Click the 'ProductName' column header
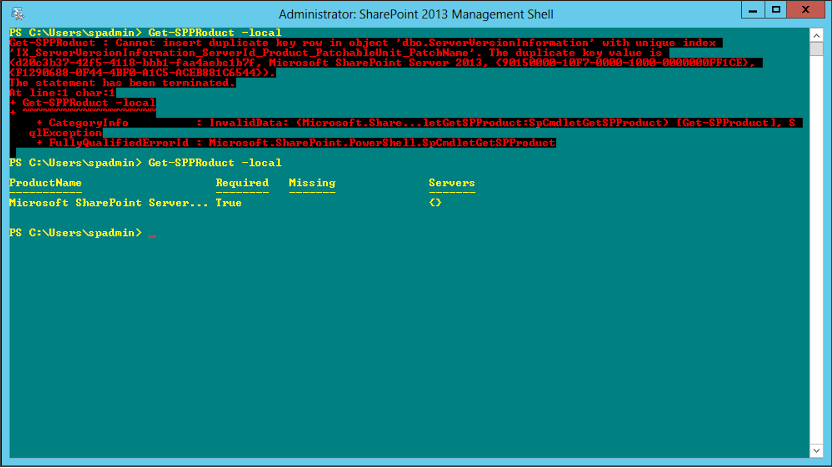Screen dimensions: 832x468 (x=46, y=183)
